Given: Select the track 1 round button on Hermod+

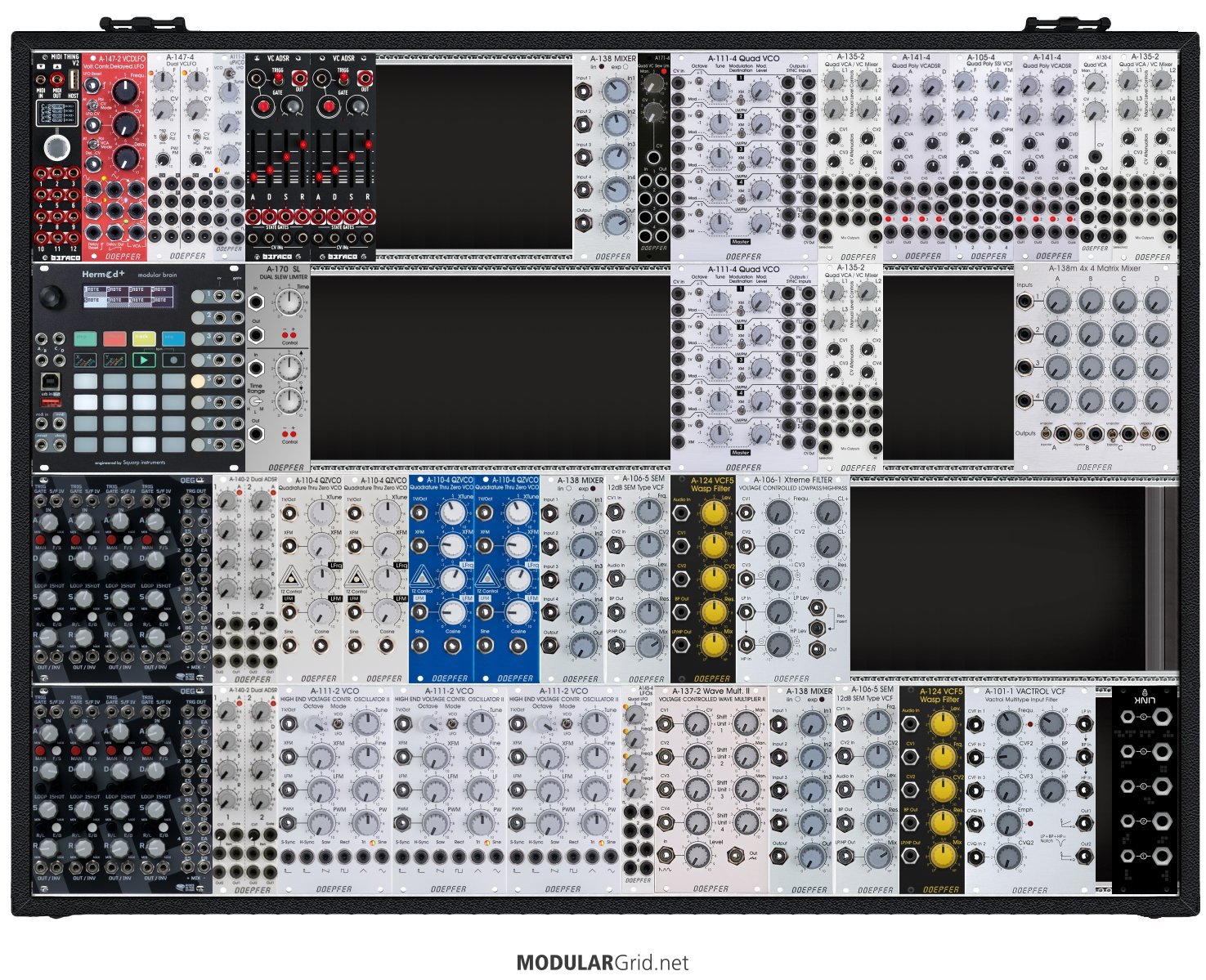Looking at the screenshot, I should click(x=199, y=295).
